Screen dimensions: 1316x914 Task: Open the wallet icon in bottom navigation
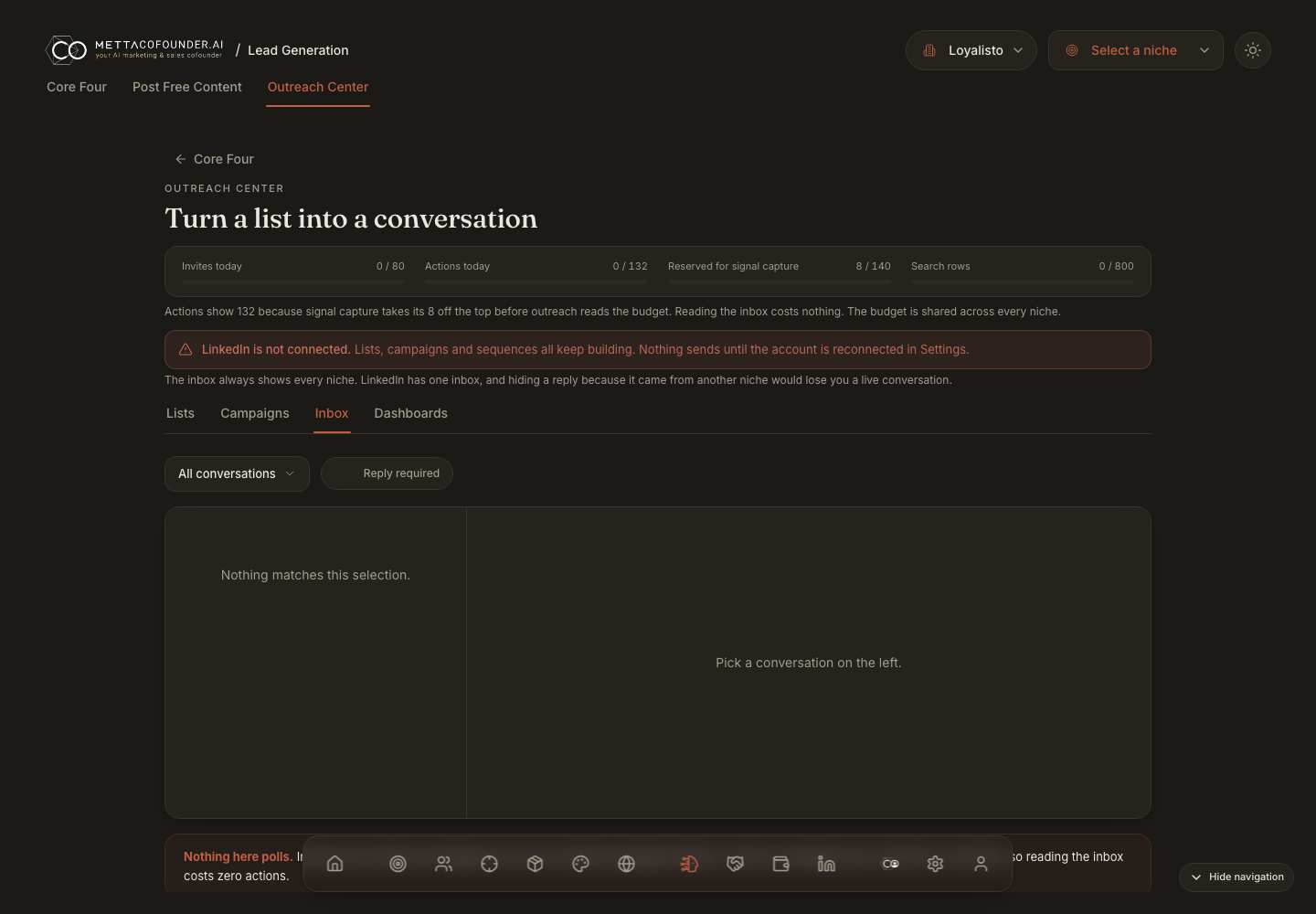coord(780,864)
